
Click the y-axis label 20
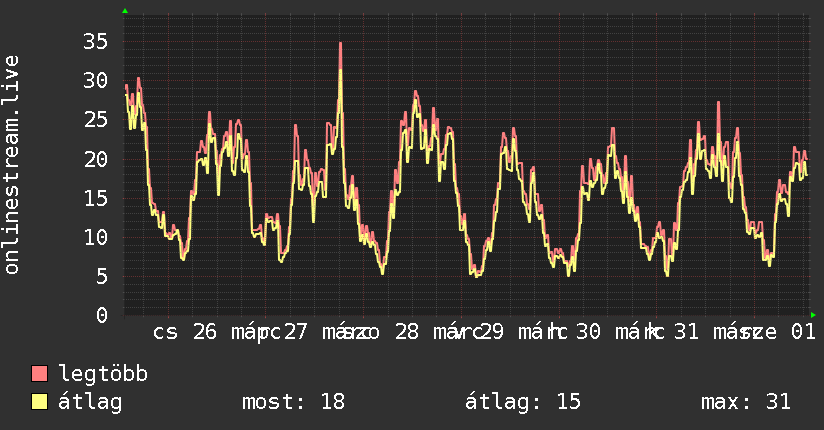pos(95,159)
